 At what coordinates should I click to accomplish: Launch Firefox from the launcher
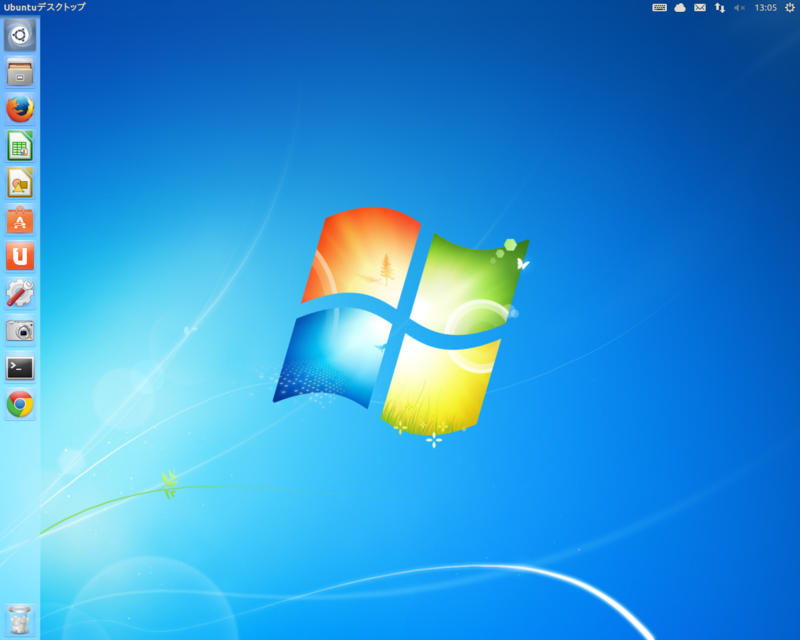18,108
